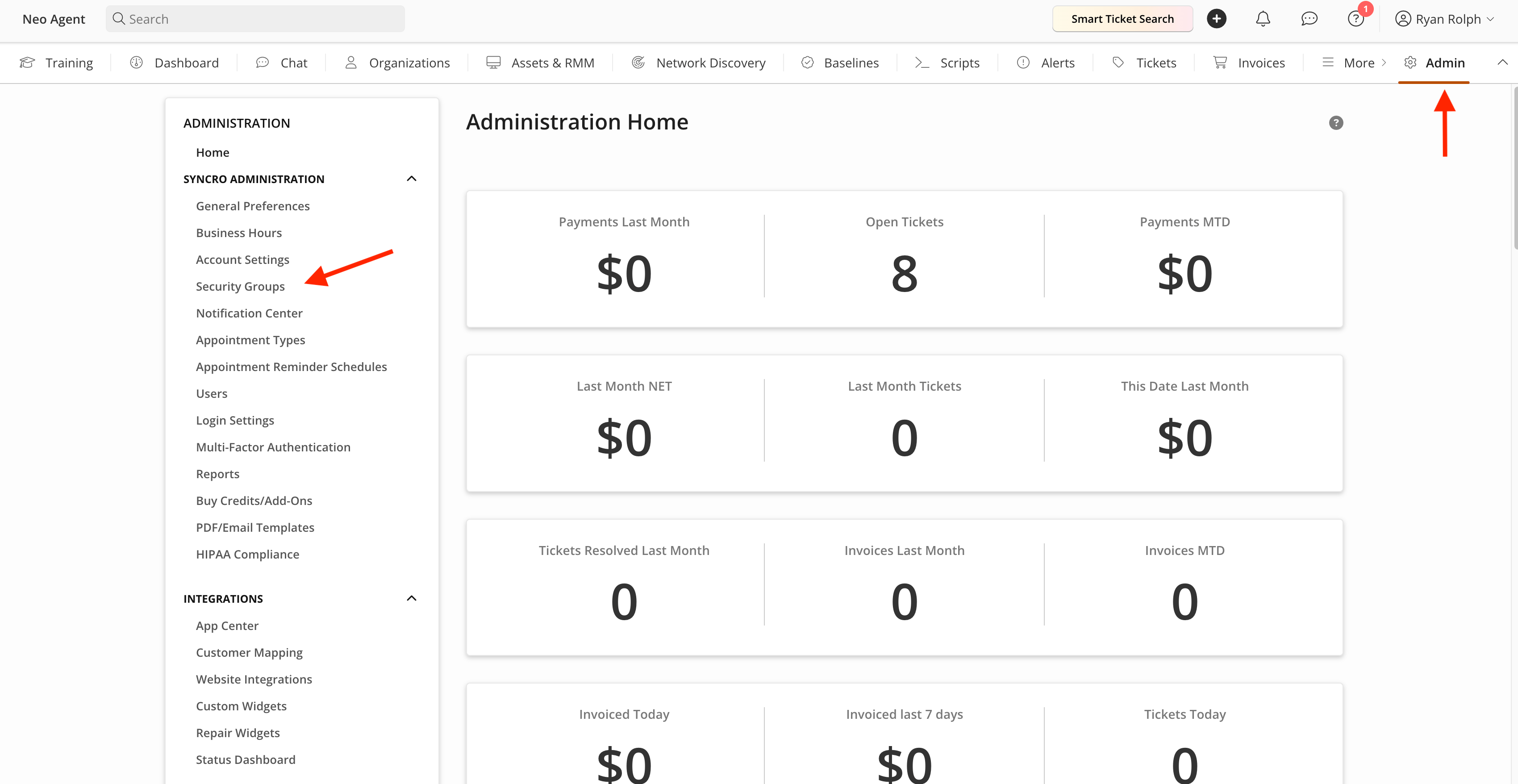Image resolution: width=1518 pixels, height=784 pixels.
Task: Click the Assets & RMM monitor icon
Action: pyautogui.click(x=493, y=63)
